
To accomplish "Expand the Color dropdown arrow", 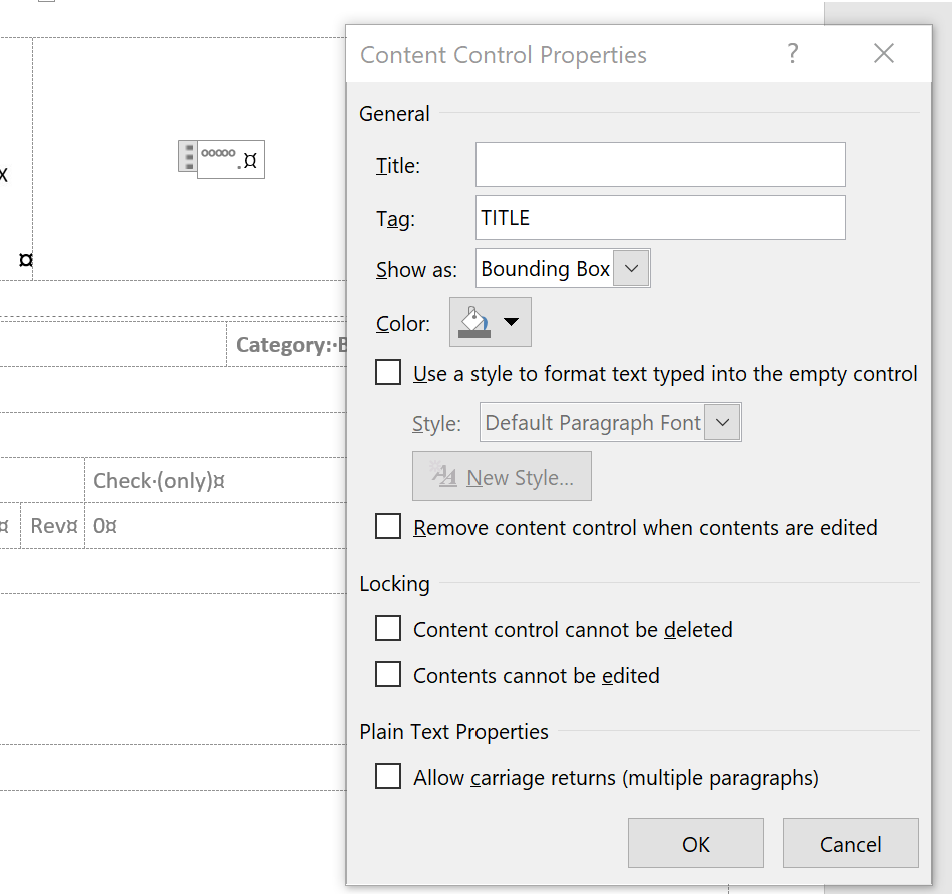I will pos(512,322).
